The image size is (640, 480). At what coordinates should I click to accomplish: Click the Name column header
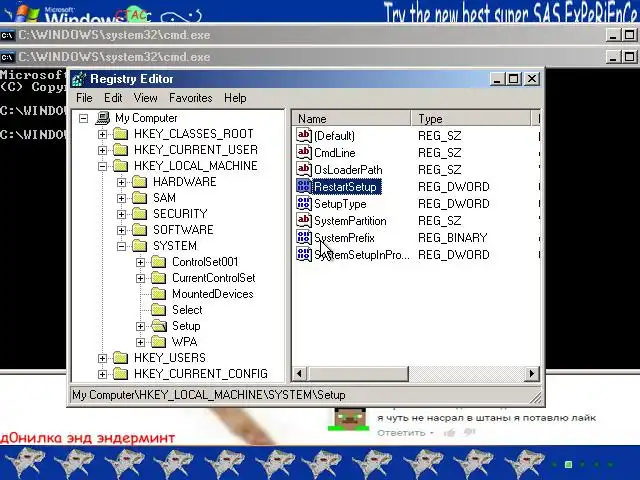(351, 118)
